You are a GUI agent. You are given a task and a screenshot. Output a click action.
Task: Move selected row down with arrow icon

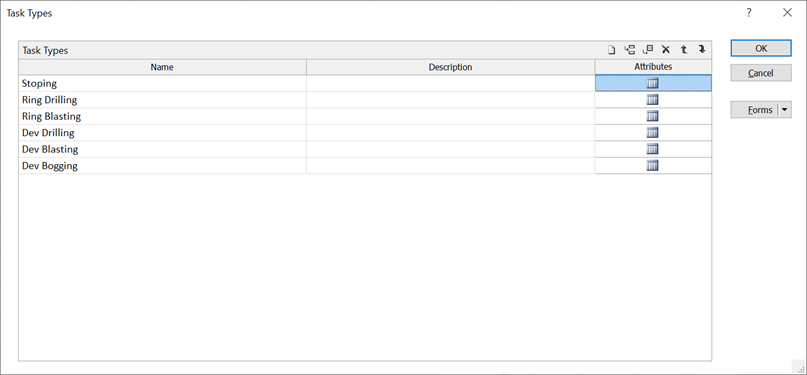pos(701,50)
